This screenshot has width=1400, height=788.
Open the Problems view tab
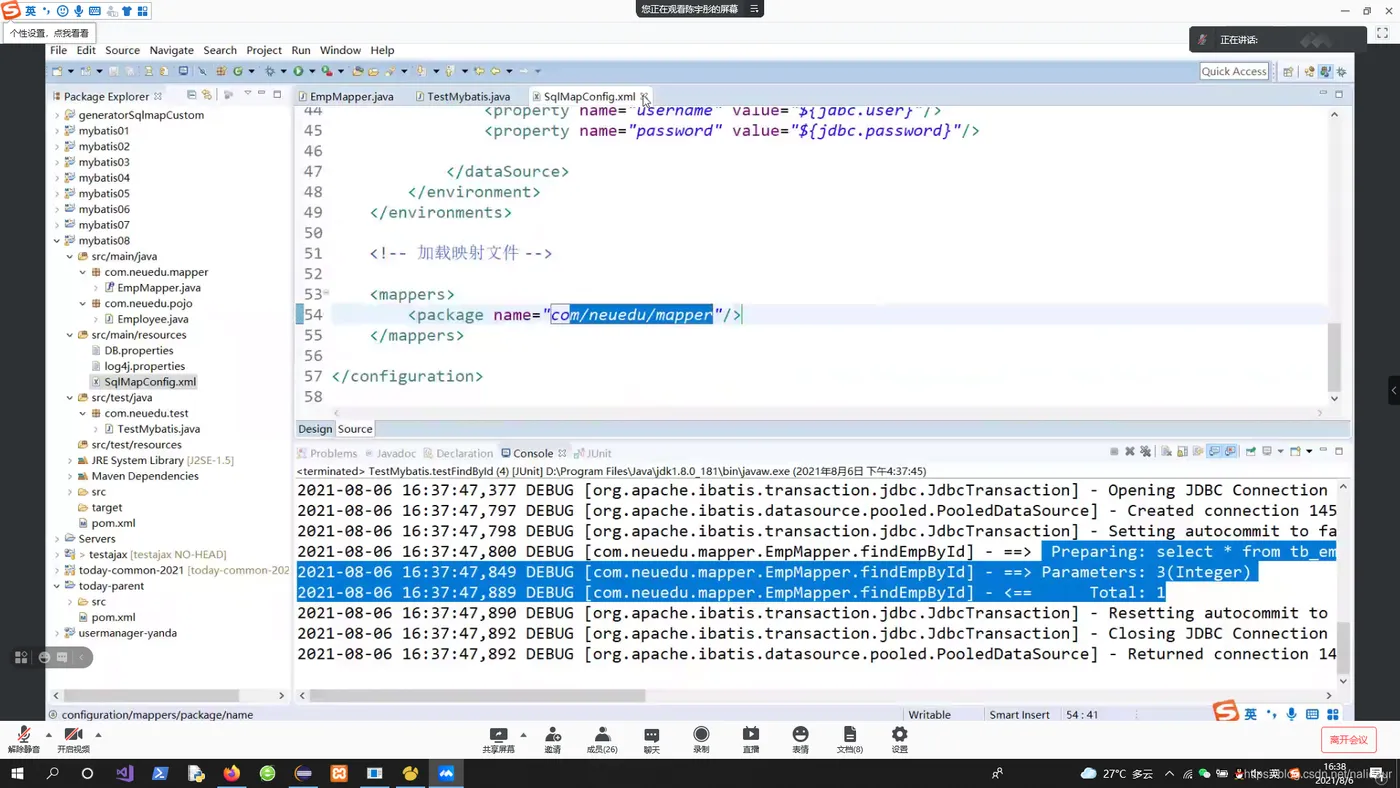tap(328, 453)
